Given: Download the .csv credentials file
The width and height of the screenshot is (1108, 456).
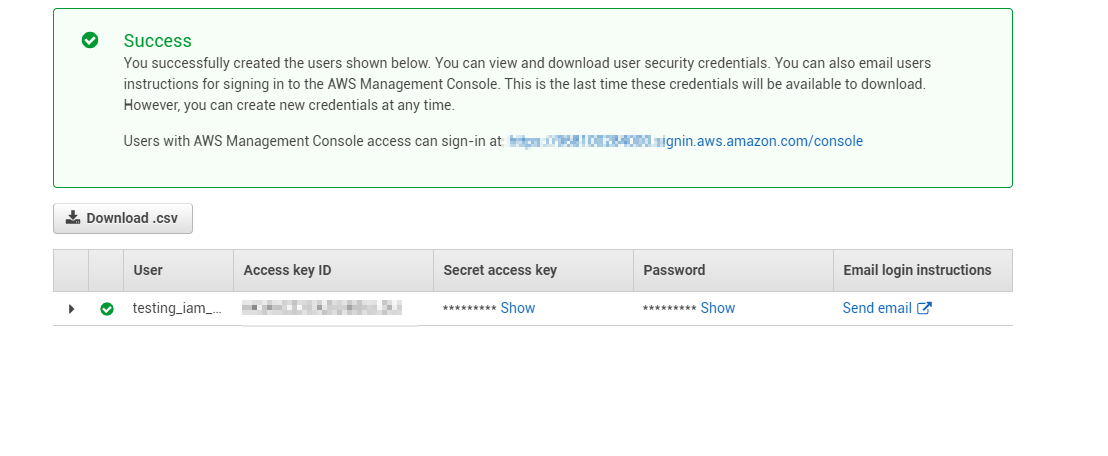Looking at the screenshot, I should coord(123,218).
